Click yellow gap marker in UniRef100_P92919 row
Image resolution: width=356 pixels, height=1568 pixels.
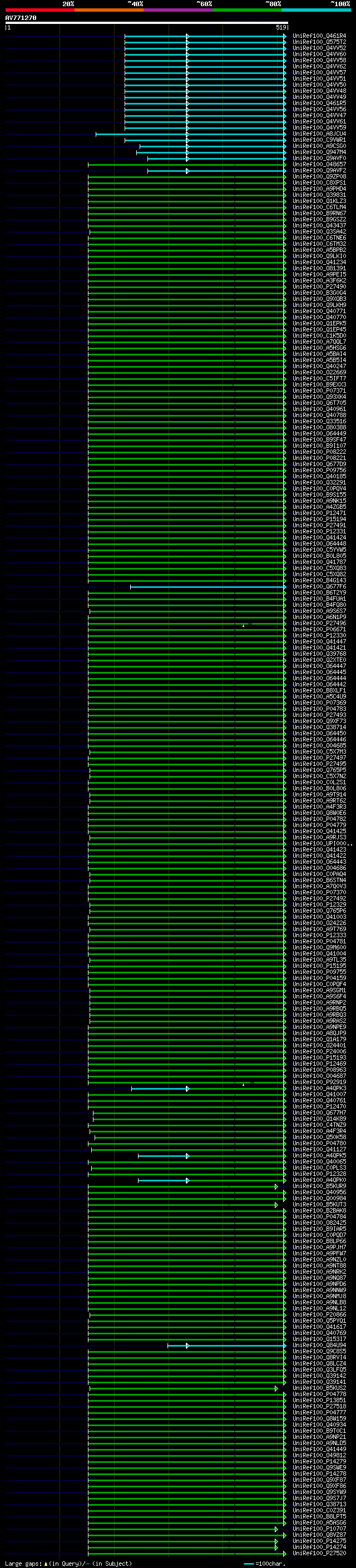click(x=244, y=1085)
